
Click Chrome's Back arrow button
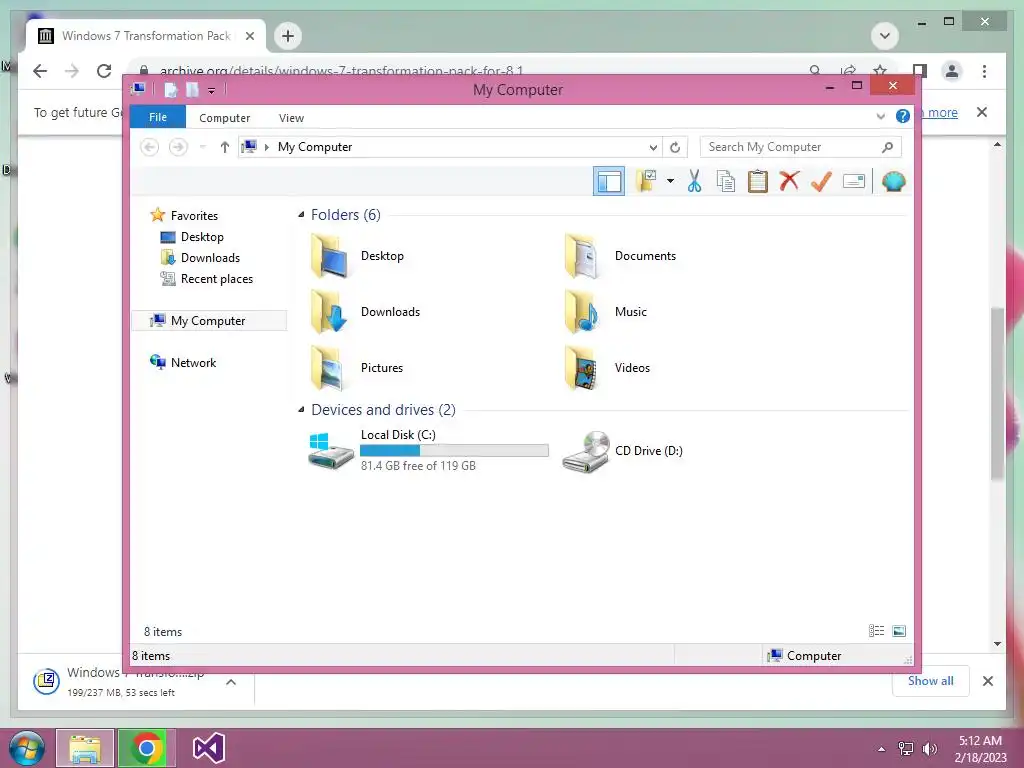[x=40, y=71]
